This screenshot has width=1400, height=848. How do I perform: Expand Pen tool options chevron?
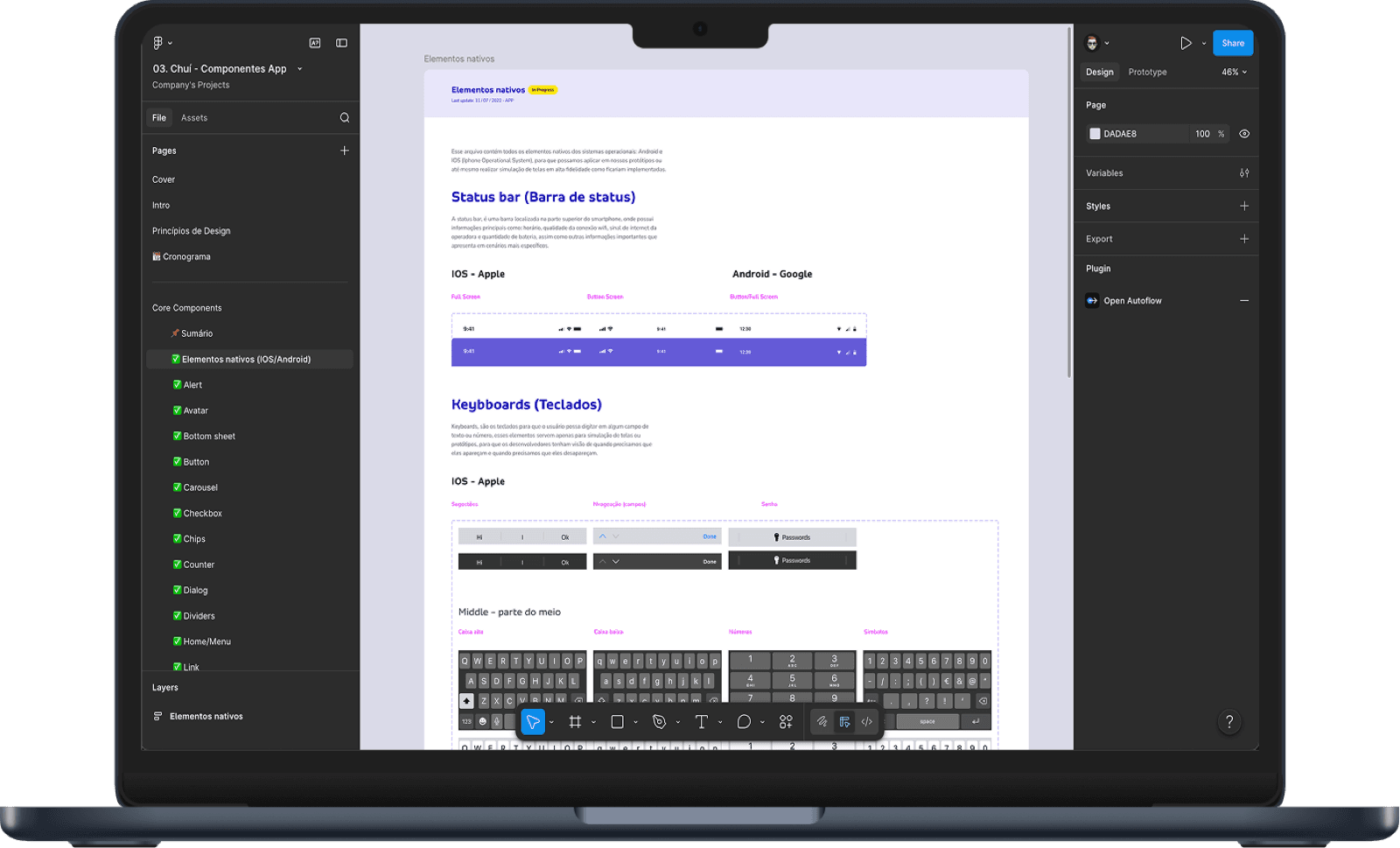678,723
